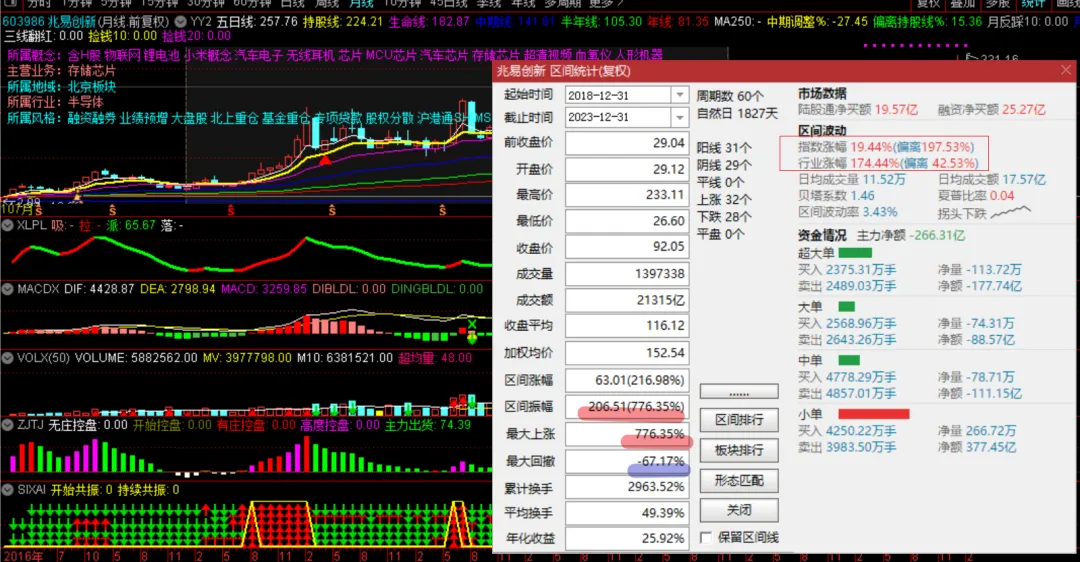1080x562 pixels.
Task: Click the 融资净买额 25.27亿 text
Action: (991, 110)
